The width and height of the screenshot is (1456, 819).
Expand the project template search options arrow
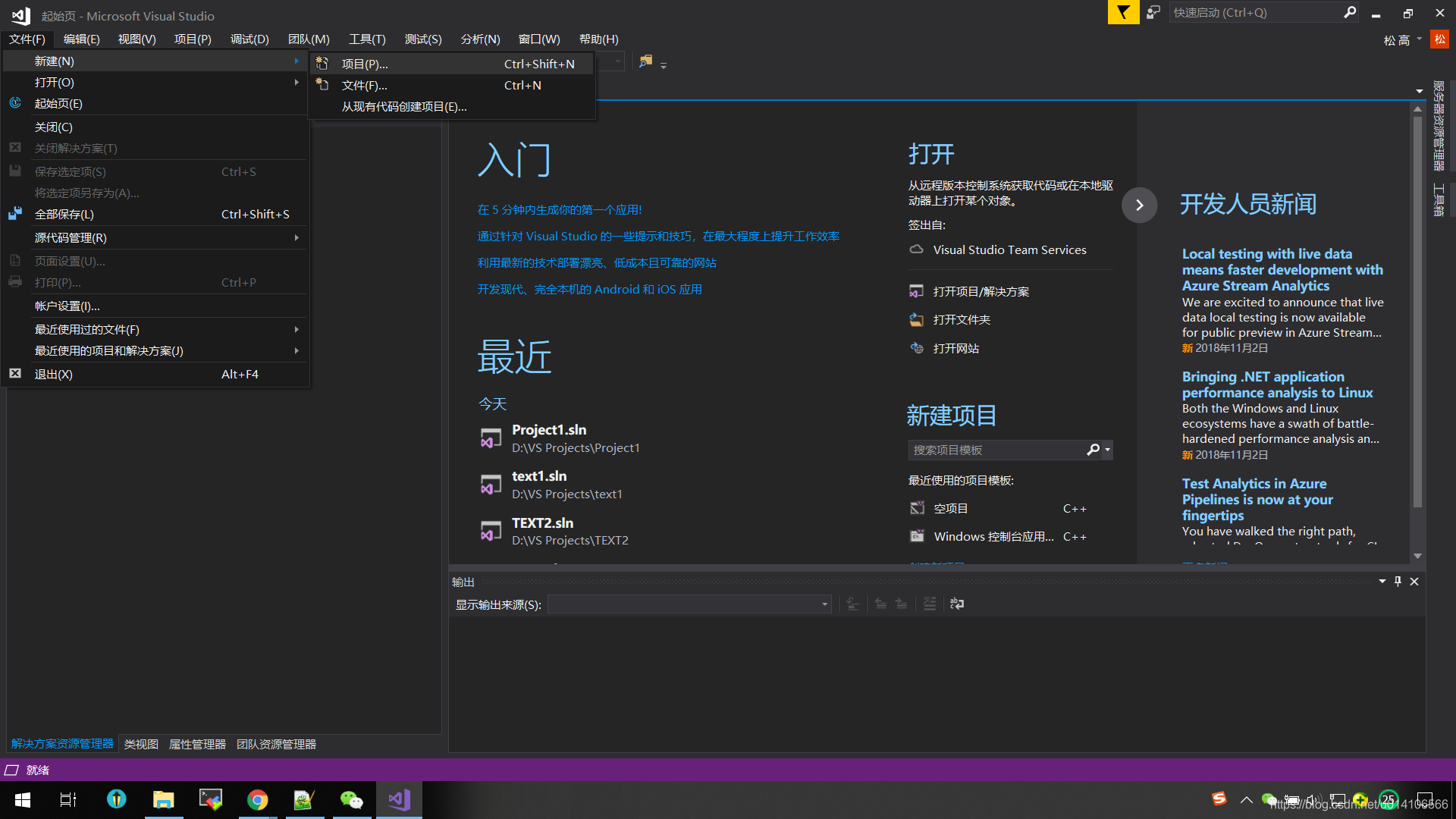pyautogui.click(x=1108, y=450)
